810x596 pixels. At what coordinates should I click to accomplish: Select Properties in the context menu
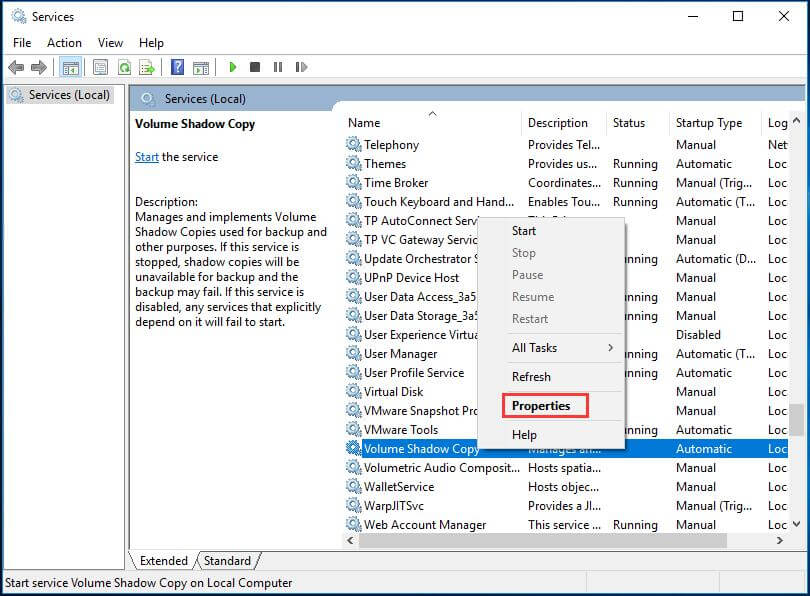point(541,406)
